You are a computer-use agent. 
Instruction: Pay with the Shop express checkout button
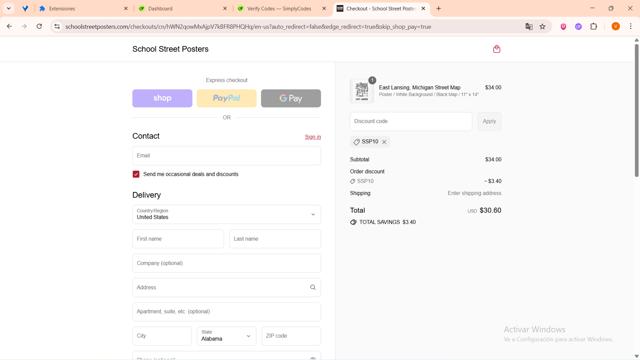pyautogui.click(x=162, y=98)
